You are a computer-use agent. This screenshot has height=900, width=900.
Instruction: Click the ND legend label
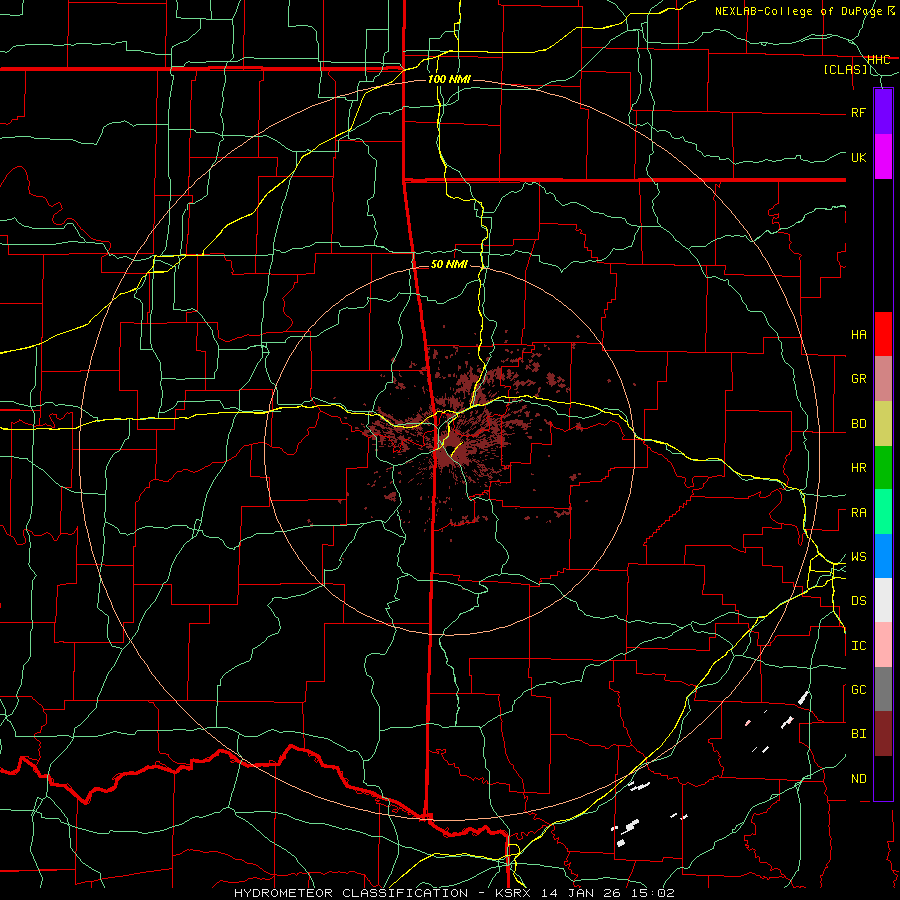(858, 779)
